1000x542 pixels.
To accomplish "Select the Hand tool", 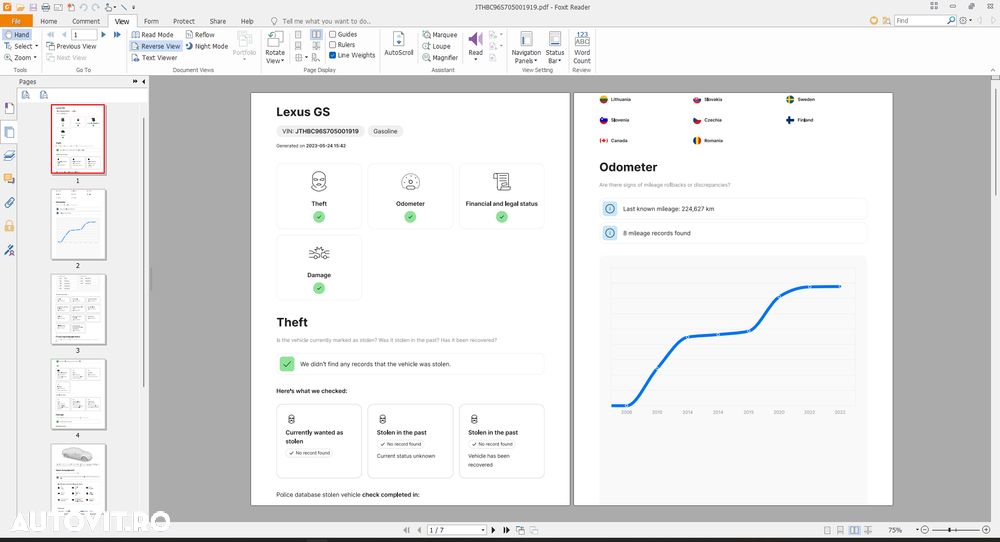I will click(17, 34).
